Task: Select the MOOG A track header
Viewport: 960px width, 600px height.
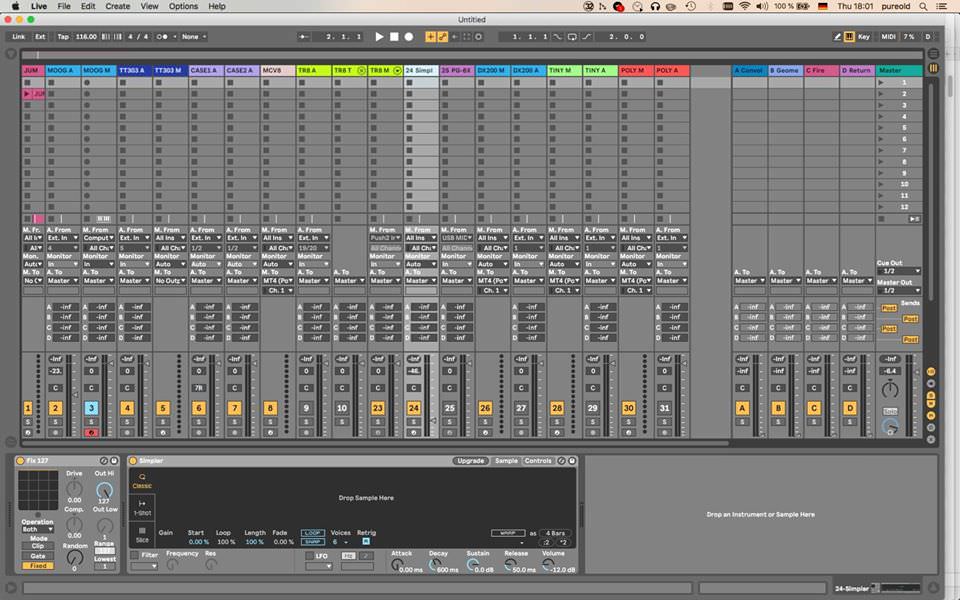Action: 62,70
